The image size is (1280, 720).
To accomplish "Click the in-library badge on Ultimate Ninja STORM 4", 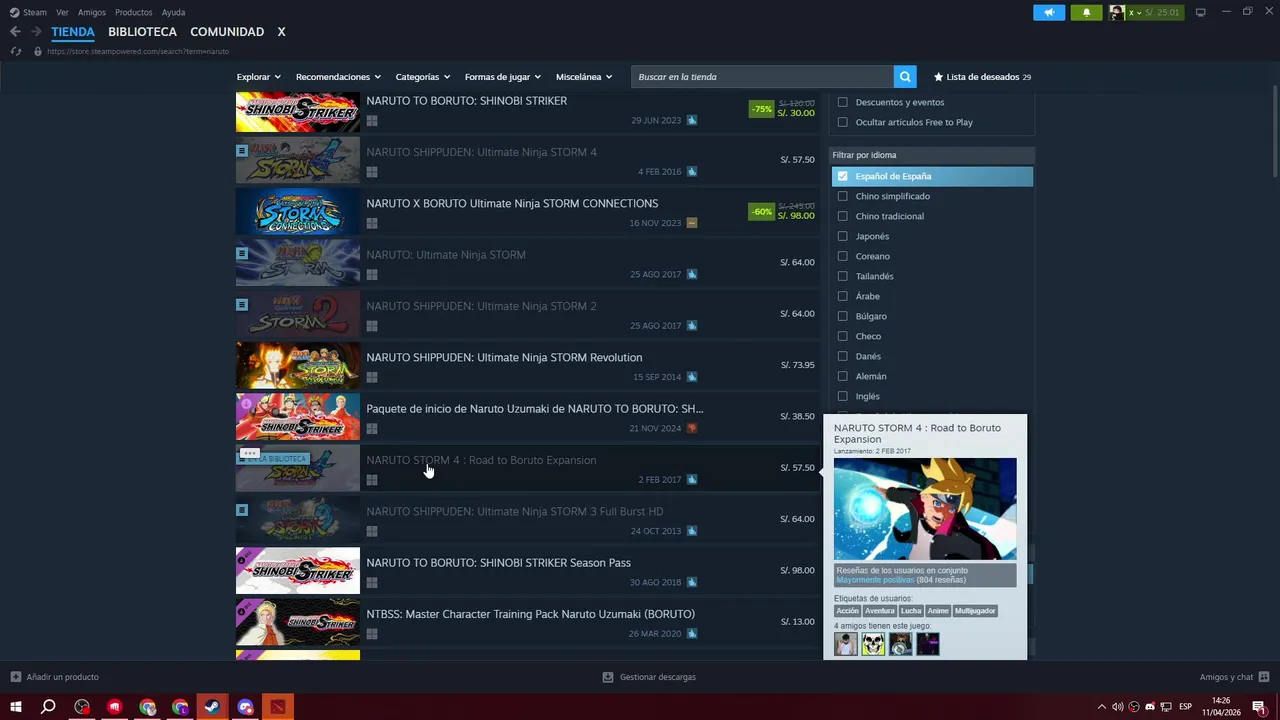I will point(242,150).
